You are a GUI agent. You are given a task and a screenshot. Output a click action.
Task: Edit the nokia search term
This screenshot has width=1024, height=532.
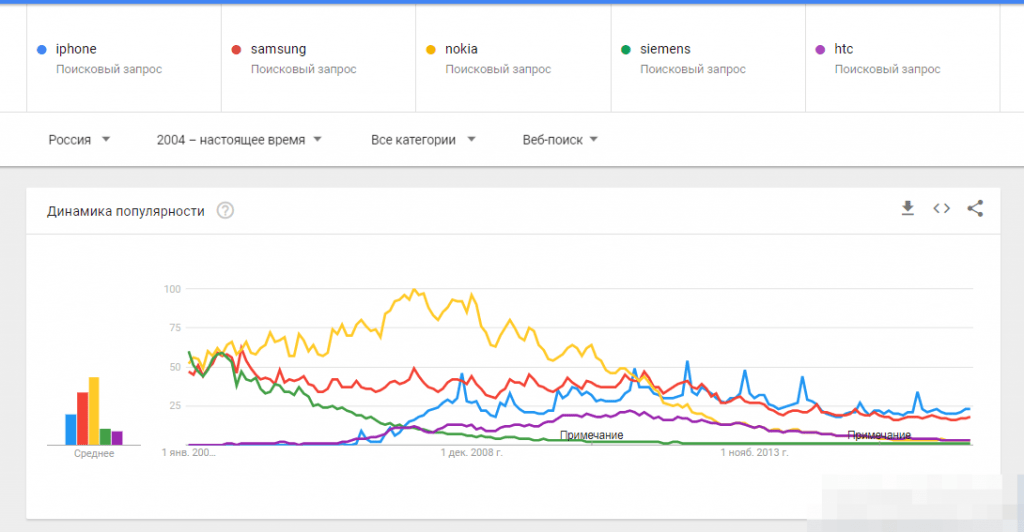pyautogui.click(x=462, y=49)
